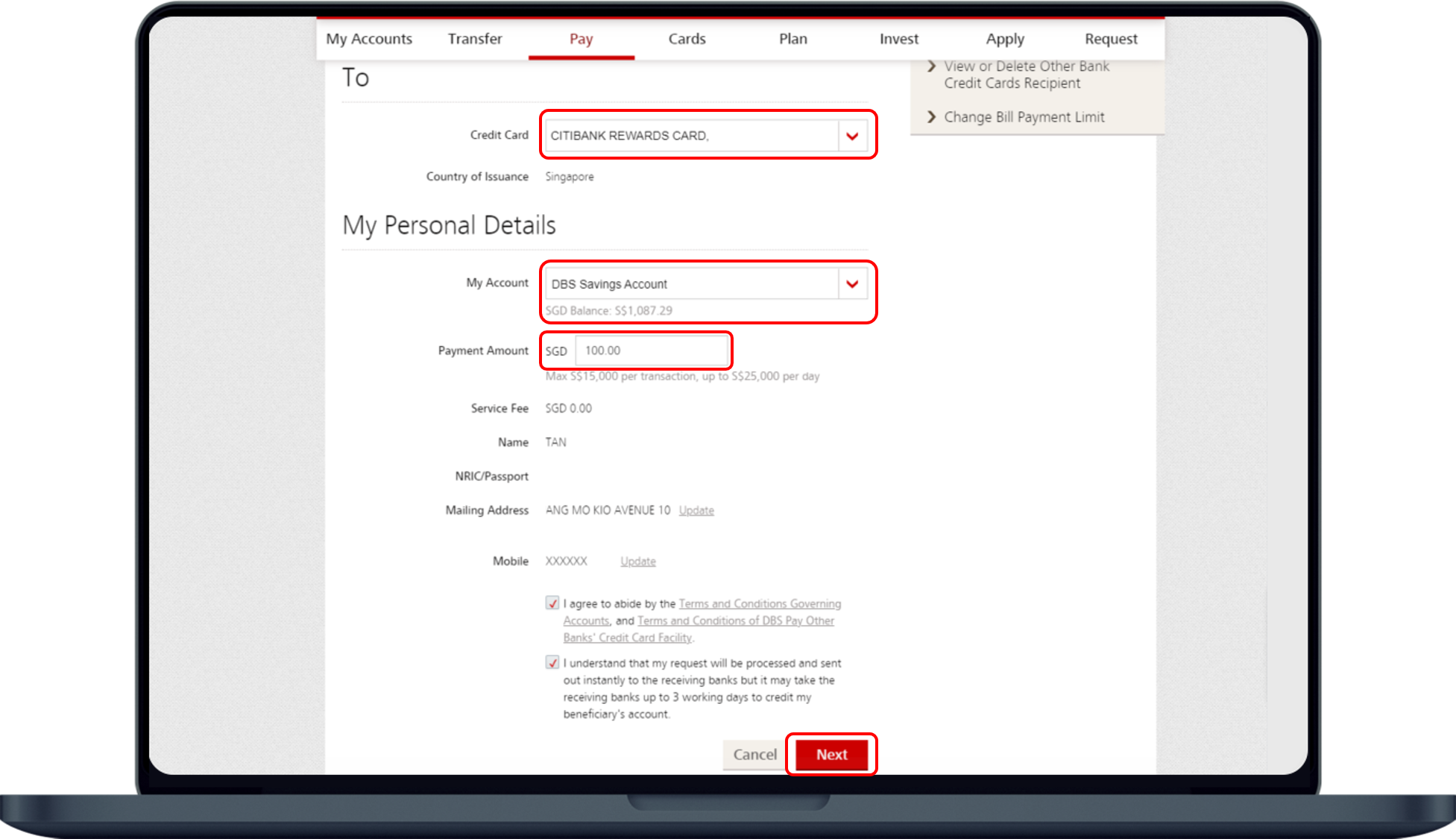Screen dimensions: 1456x839
Task: Click Update link next to mailing address
Action: click(696, 511)
